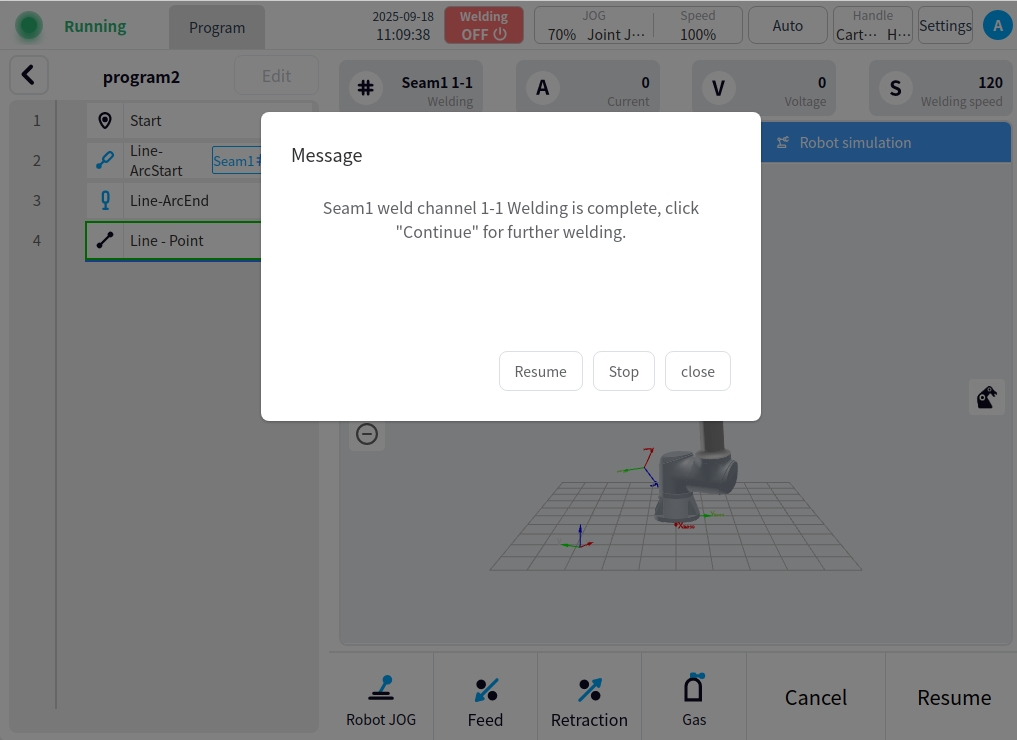Switch to the Program tab

click(x=217, y=27)
